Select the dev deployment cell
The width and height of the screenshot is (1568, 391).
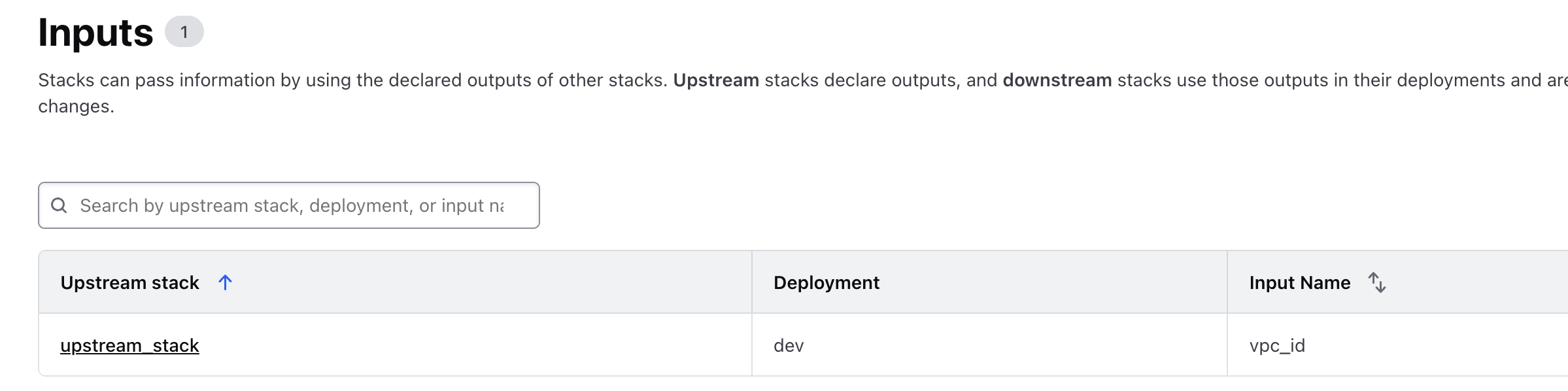coord(789,345)
